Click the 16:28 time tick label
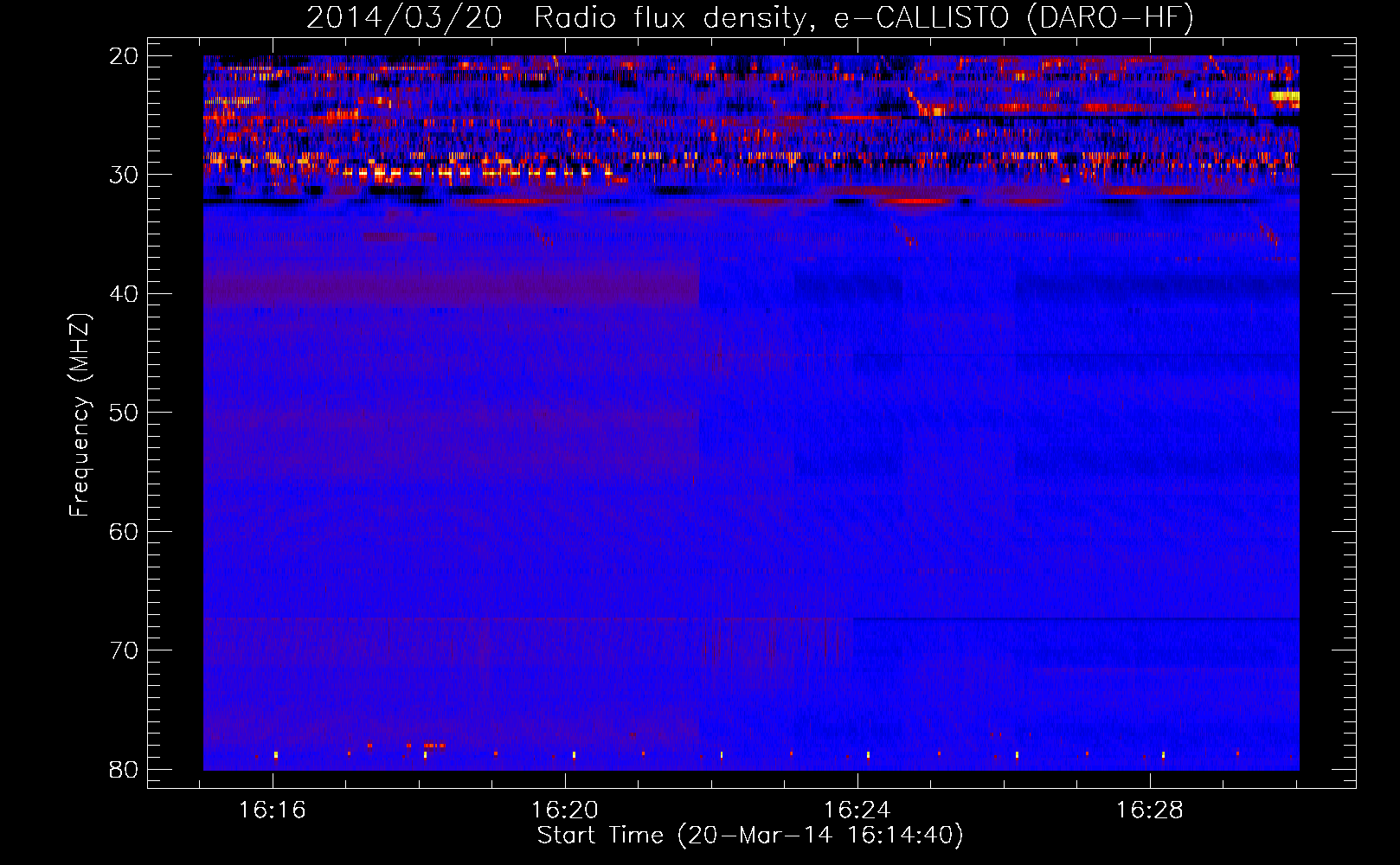Image resolution: width=1400 pixels, height=865 pixels. point(1149,811)
